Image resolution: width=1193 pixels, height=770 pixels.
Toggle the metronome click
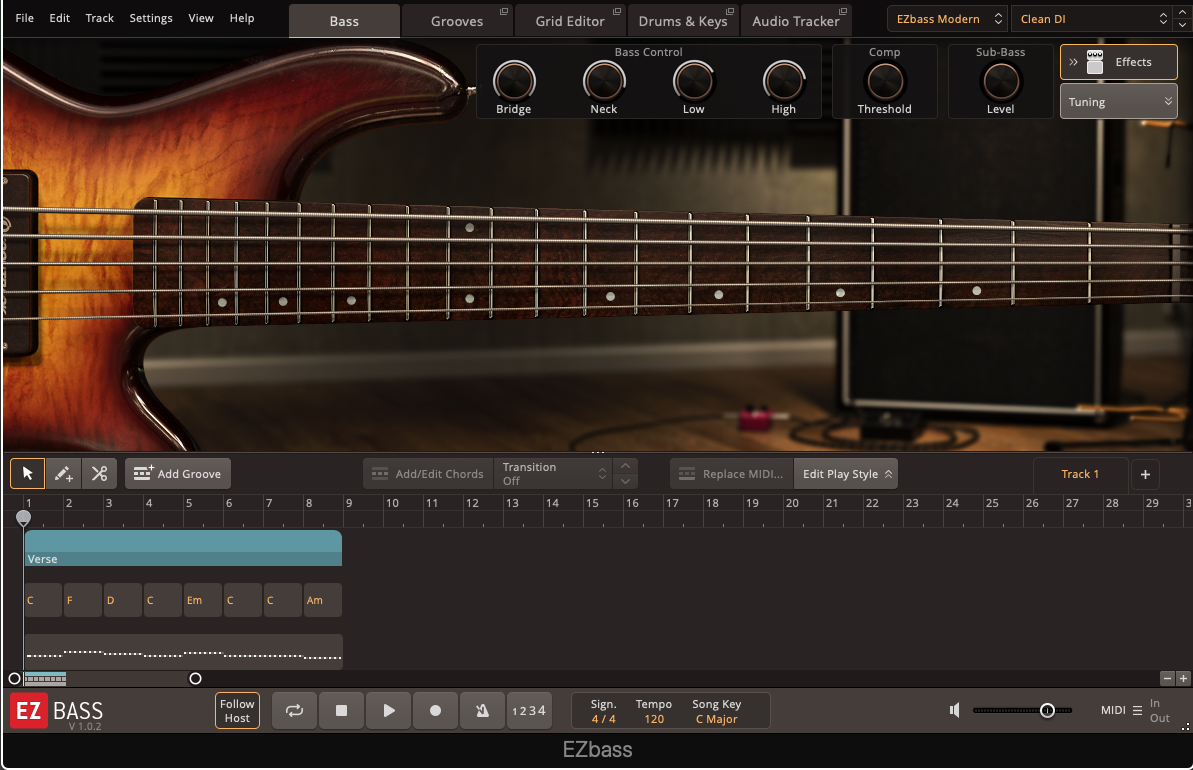[x=482, y=711]
